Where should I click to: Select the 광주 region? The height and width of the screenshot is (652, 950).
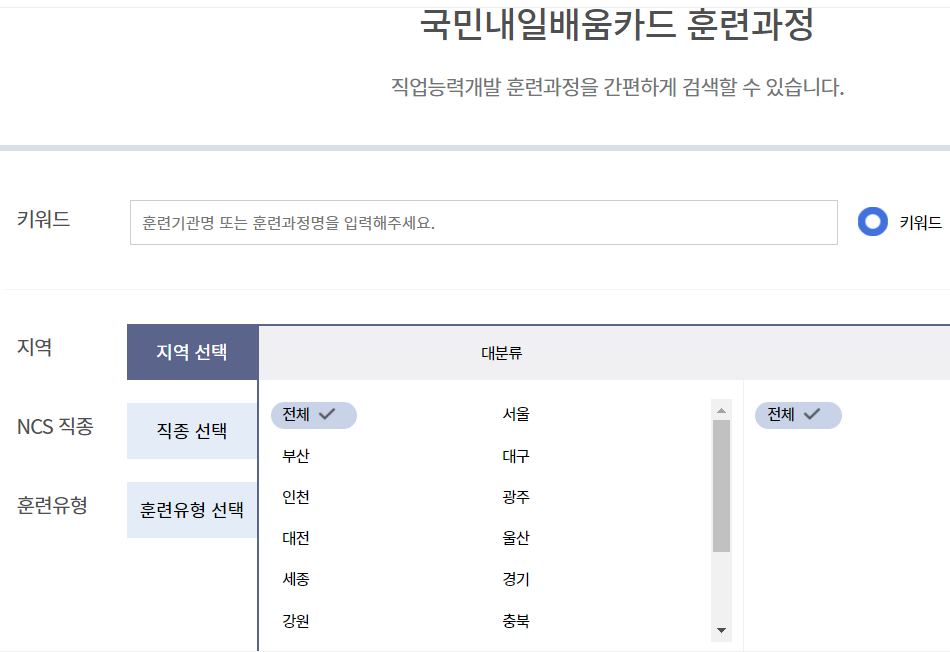click(516, 497)
